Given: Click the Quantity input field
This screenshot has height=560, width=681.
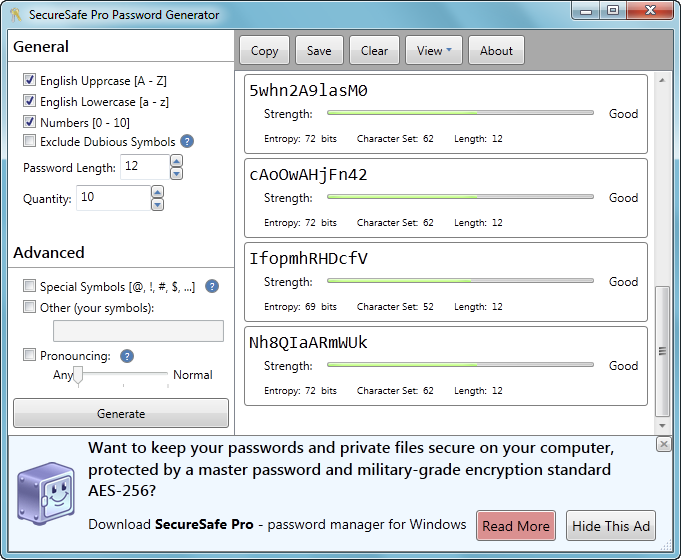Looking at the screenshot, I should (114, 198).
